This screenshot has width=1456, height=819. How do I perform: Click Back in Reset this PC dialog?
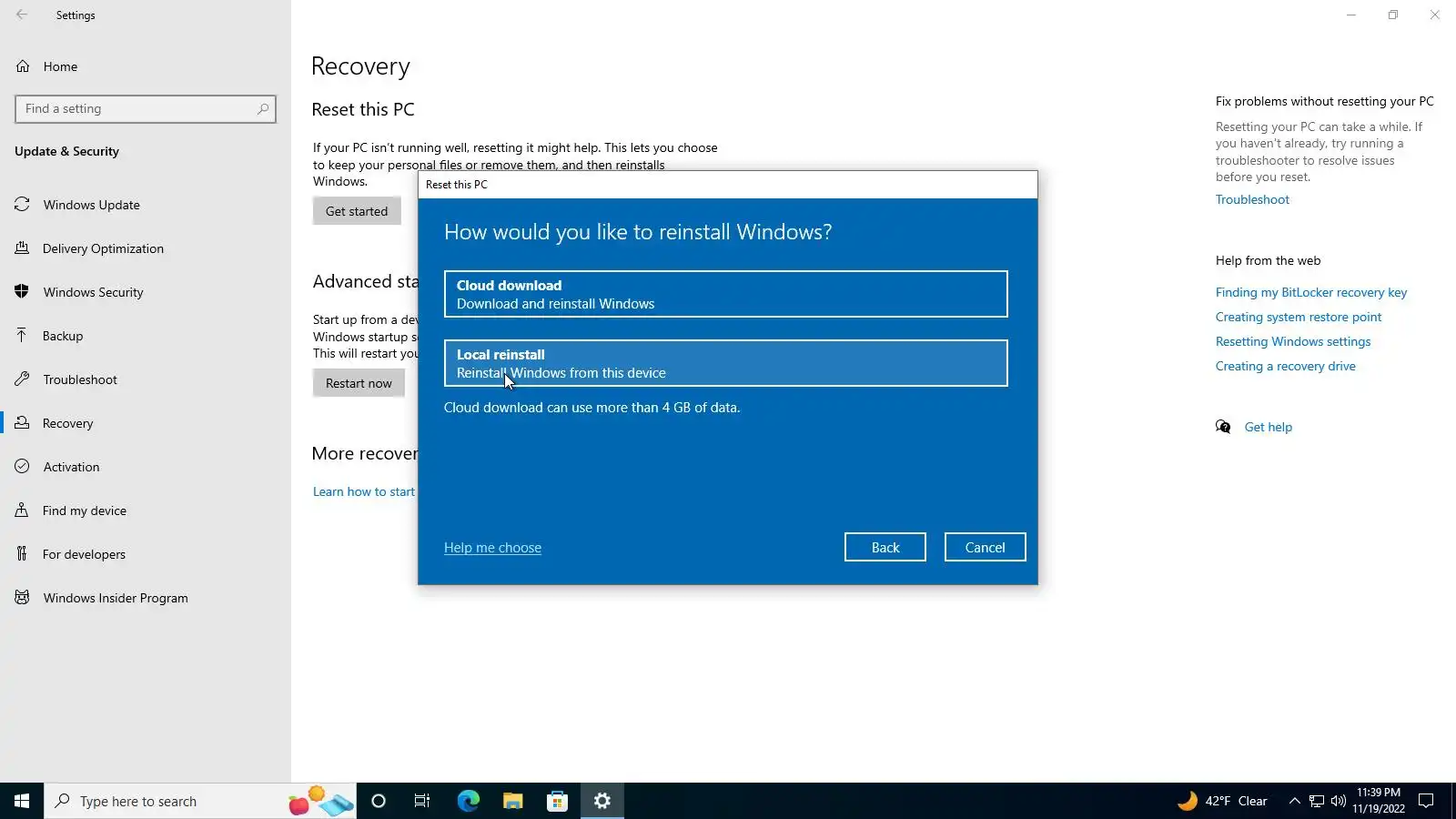click(x=885, y=547)
